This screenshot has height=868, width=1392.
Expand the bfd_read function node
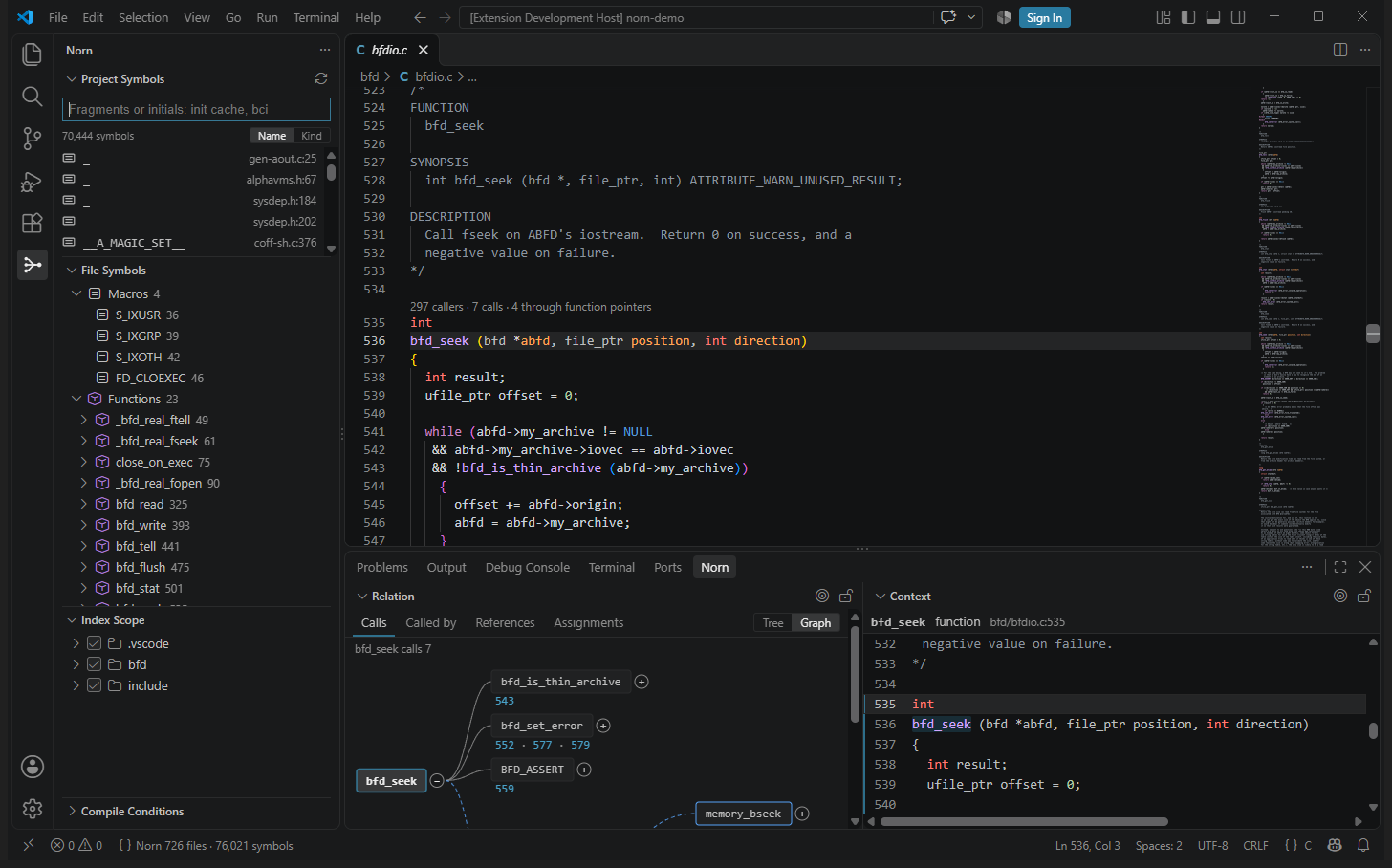pos(84,504)
